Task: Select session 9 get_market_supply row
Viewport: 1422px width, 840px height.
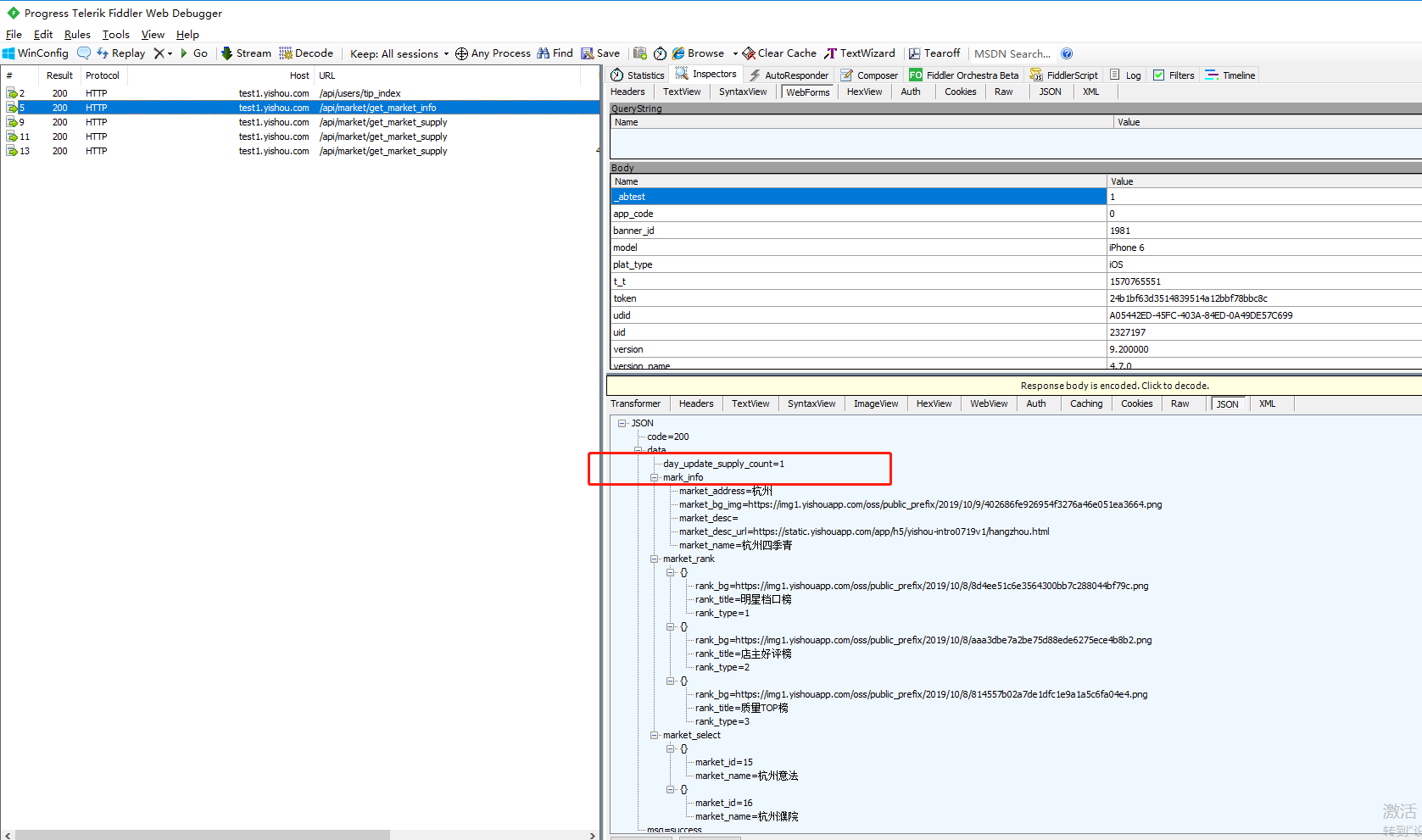Action: [301, 122]
